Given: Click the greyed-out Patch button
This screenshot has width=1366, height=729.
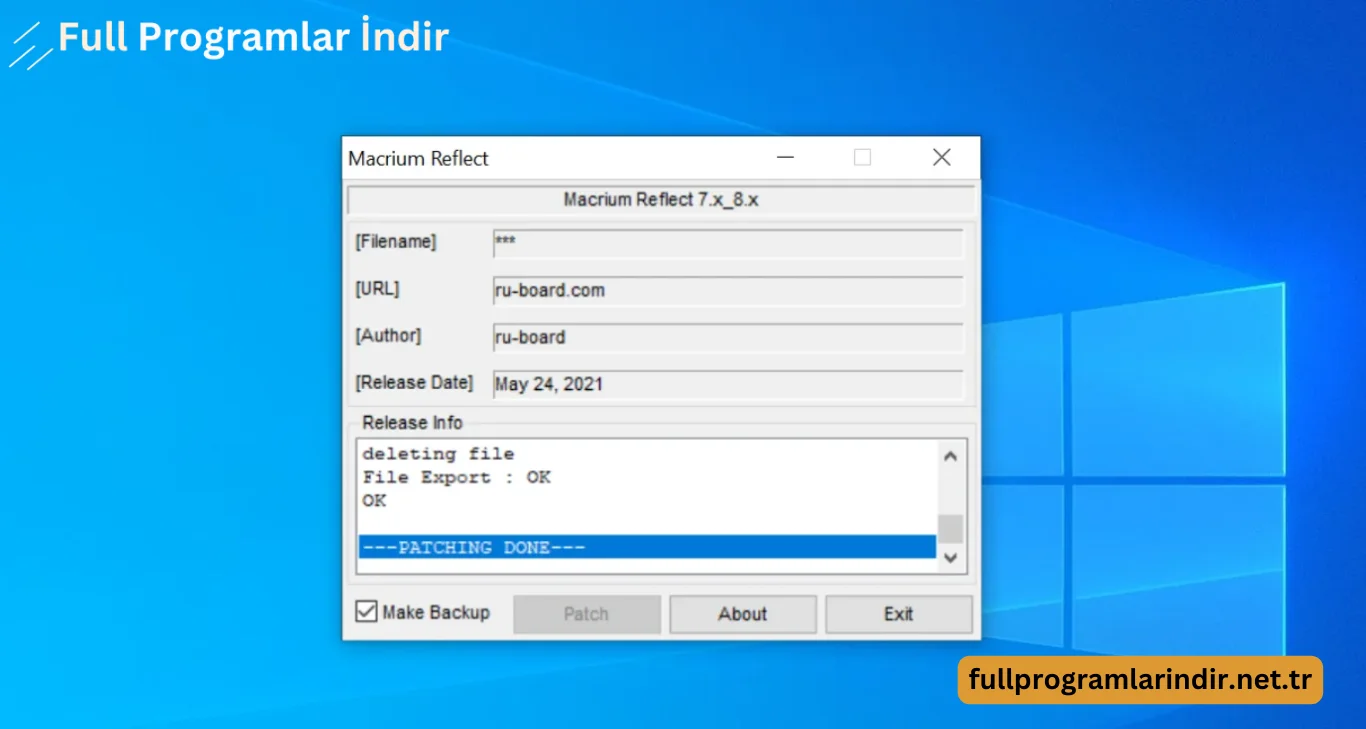Looking at the screenshot, I should point(587,614).
